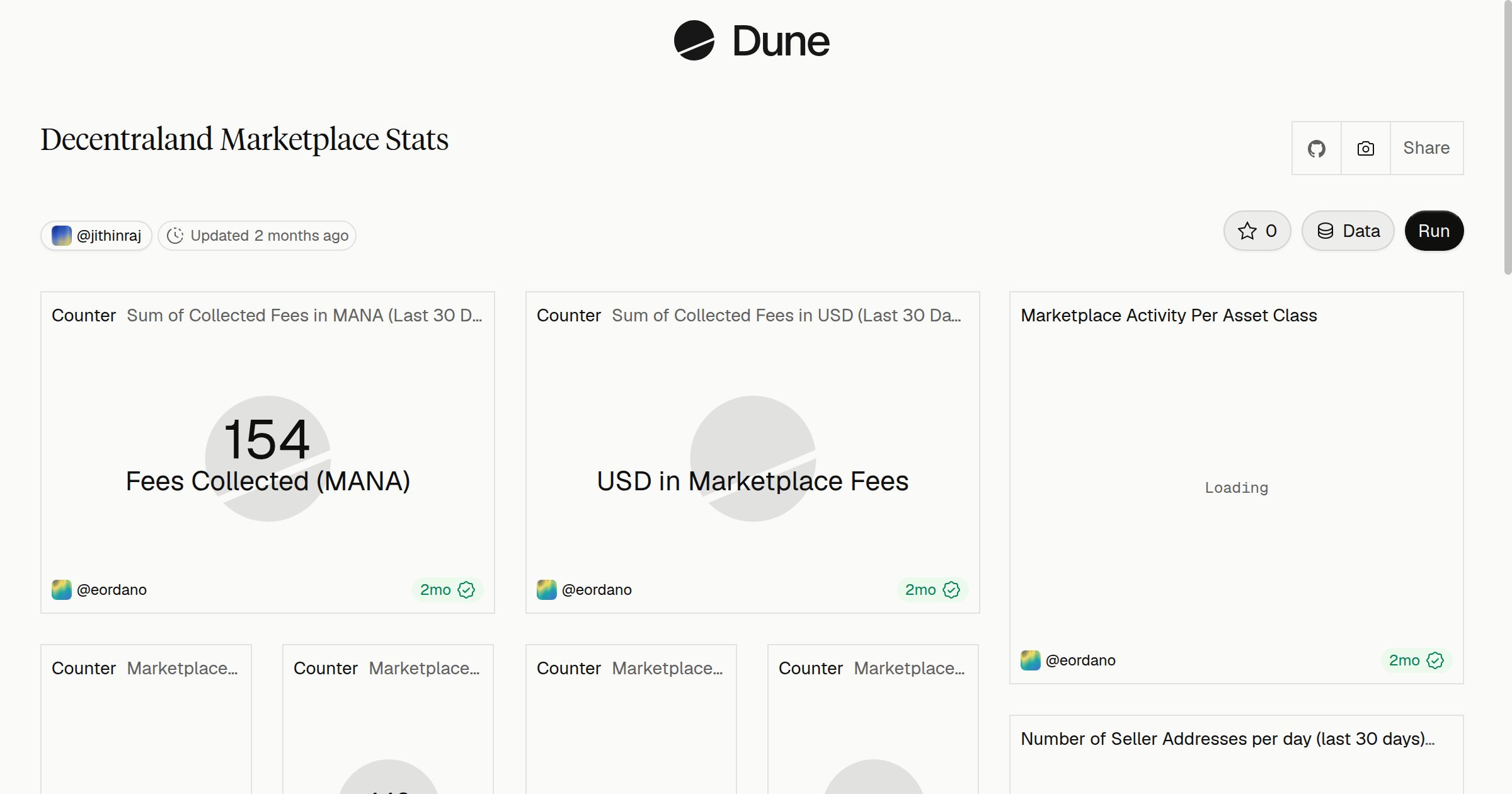
Task: Open the GitHub icon link
Action: (x=1317, y=148)
